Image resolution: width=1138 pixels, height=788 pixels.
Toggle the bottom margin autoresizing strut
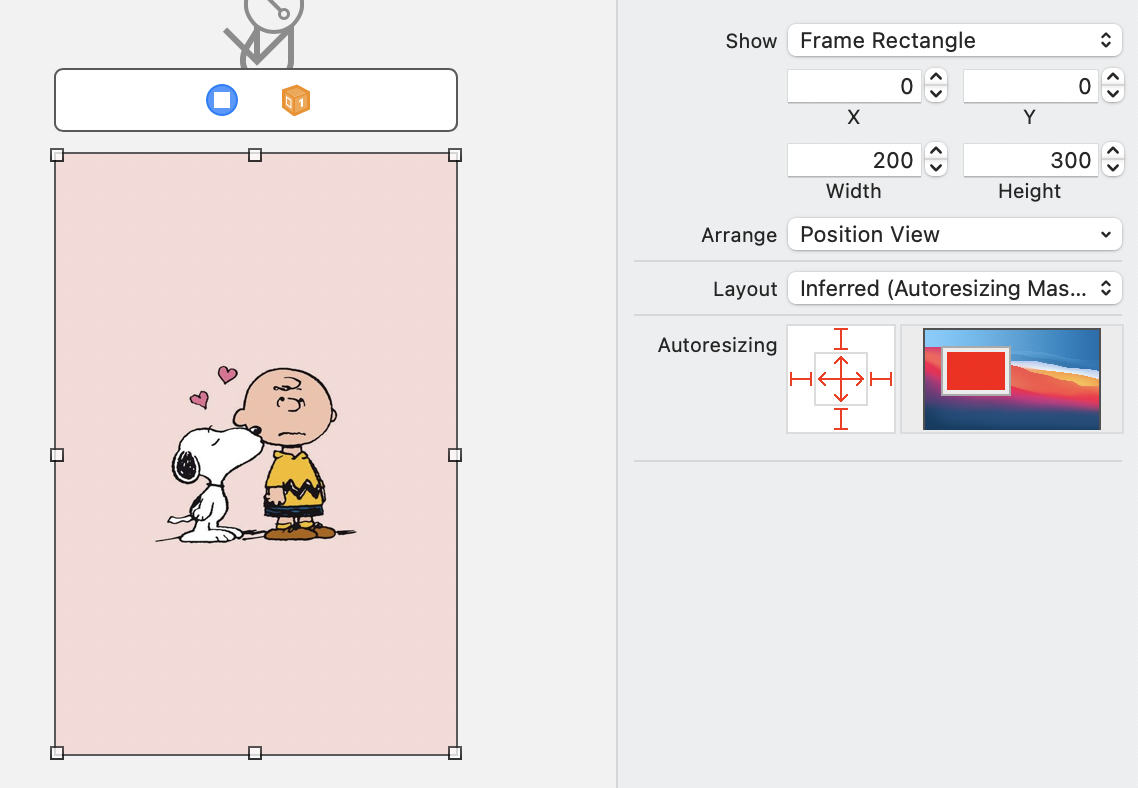(840, 419)
